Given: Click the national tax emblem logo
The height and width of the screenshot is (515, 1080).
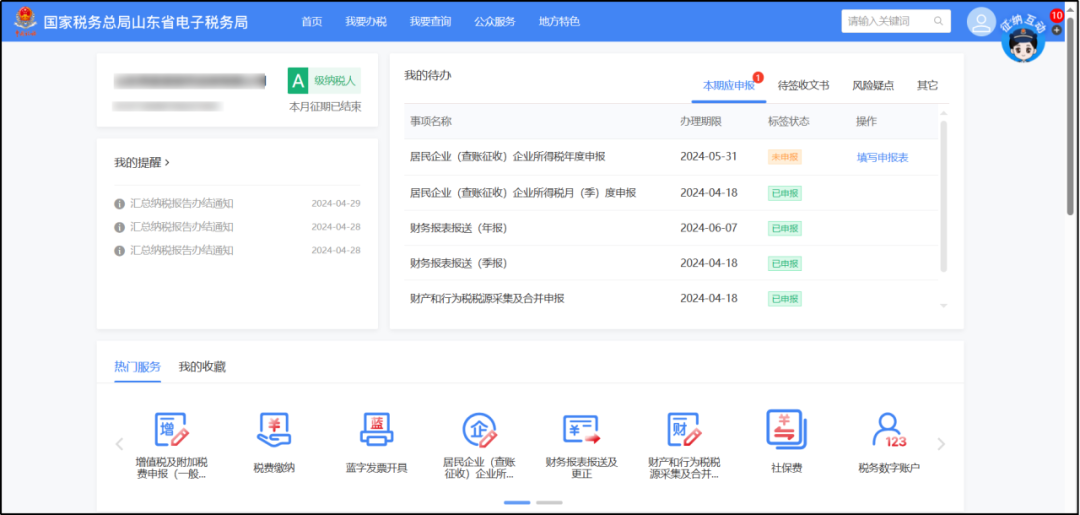Looking at the screenshot, I should 25,21.
